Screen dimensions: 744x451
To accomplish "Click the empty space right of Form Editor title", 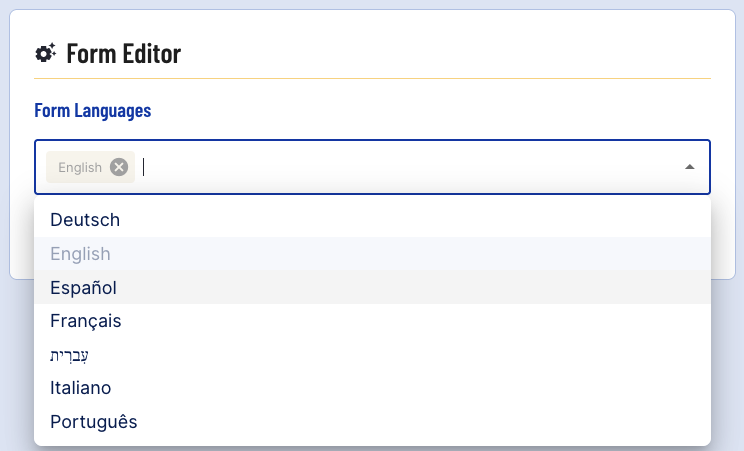I will 450,54.
